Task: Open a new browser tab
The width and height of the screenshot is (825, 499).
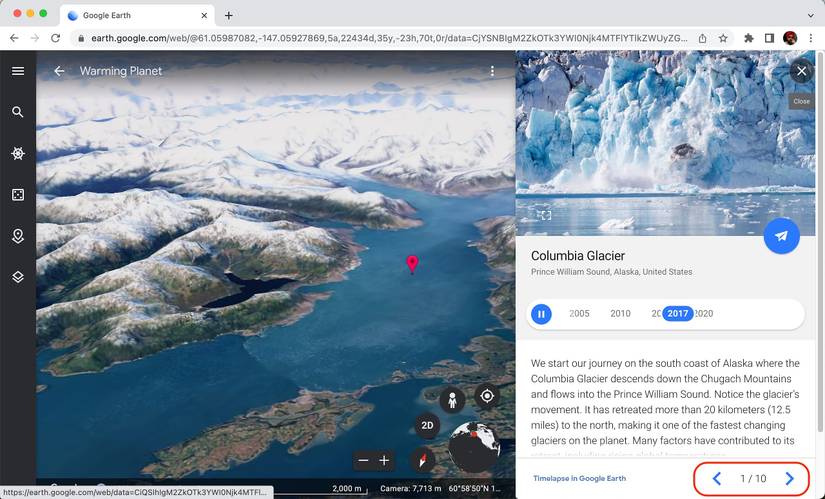Action: pos(228,15)
